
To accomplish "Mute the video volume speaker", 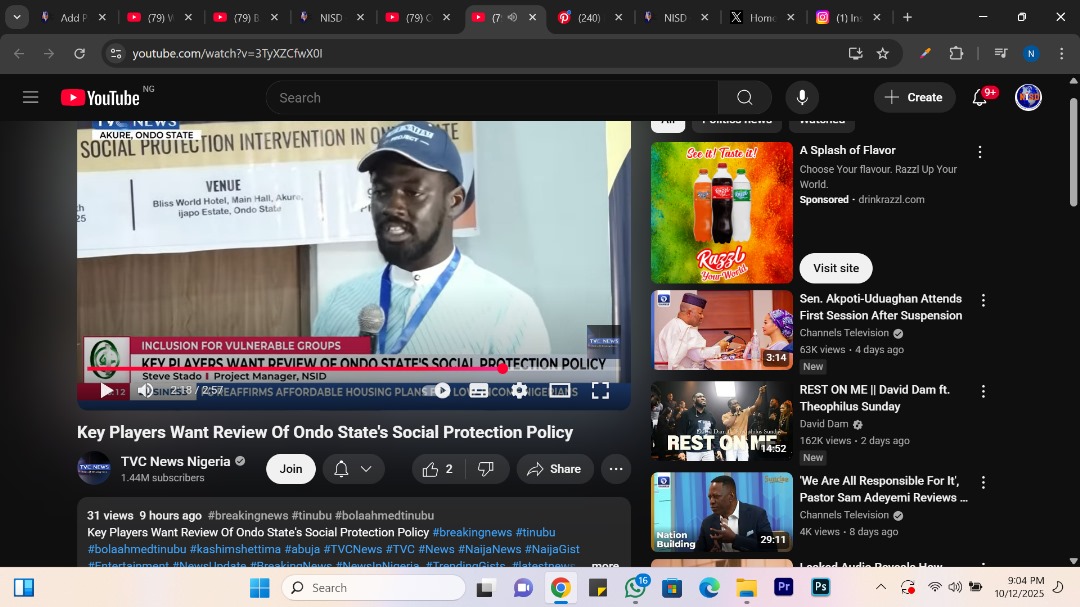I will (x=145, y=391).
